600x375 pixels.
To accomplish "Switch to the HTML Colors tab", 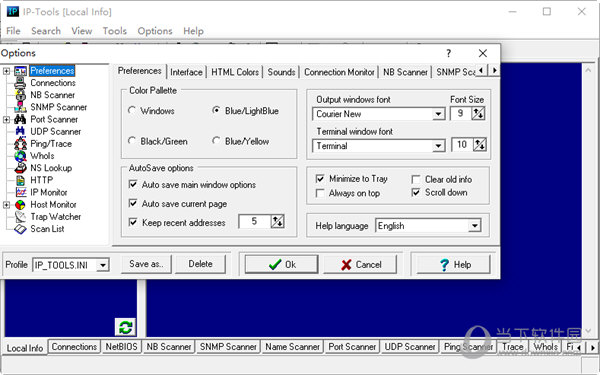I will click(235, 72).
